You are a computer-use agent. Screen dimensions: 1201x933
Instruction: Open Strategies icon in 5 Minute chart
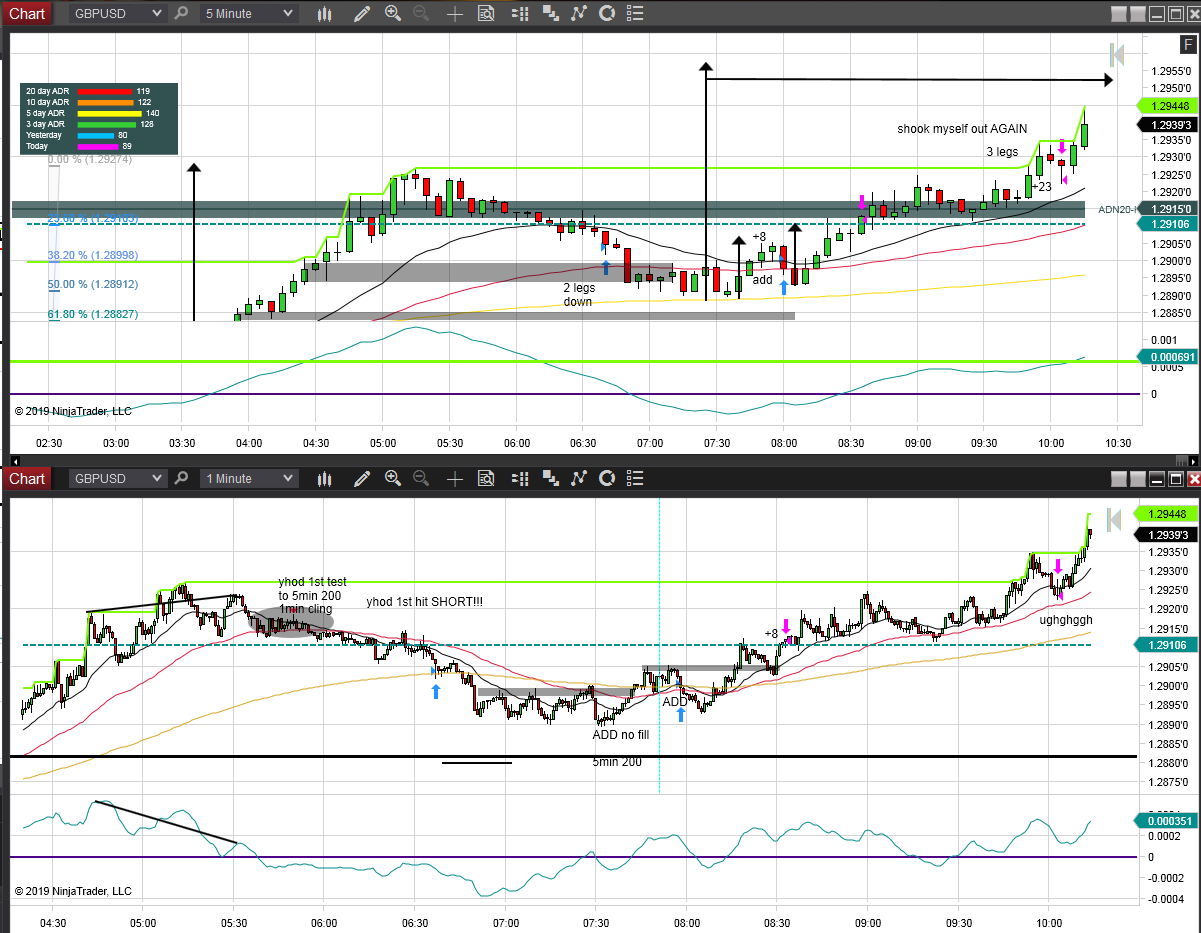tap(607, 13)
